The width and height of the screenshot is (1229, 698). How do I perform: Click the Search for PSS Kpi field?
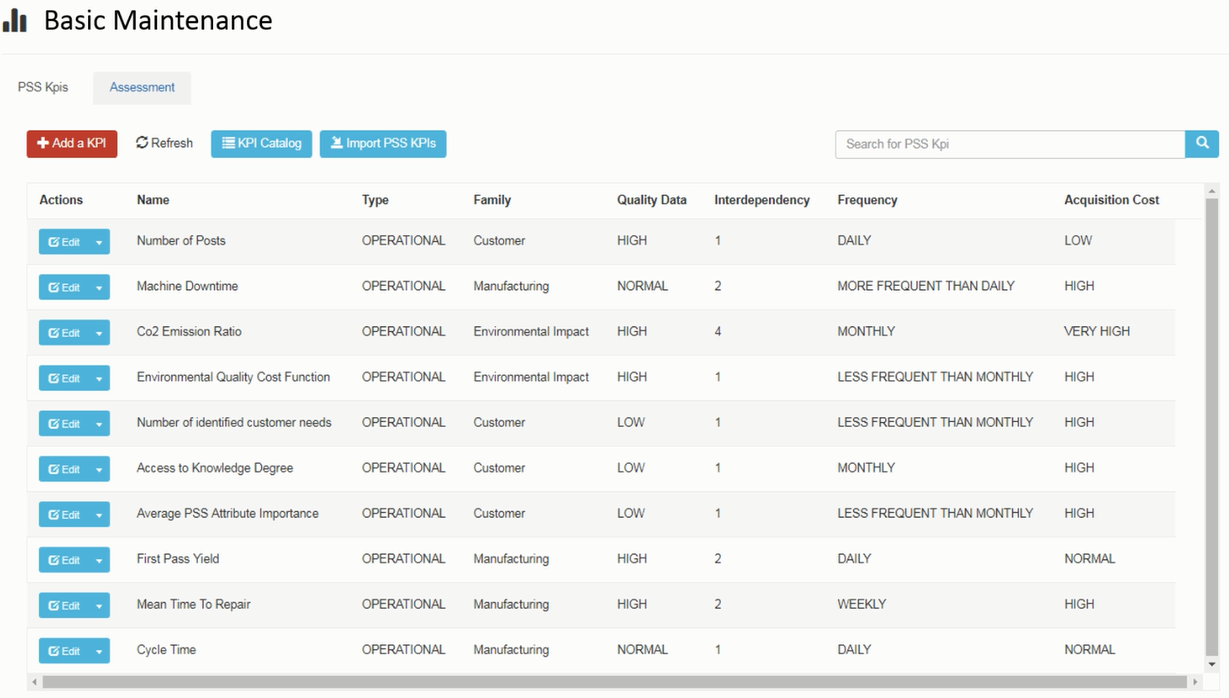coord(1009,144)
